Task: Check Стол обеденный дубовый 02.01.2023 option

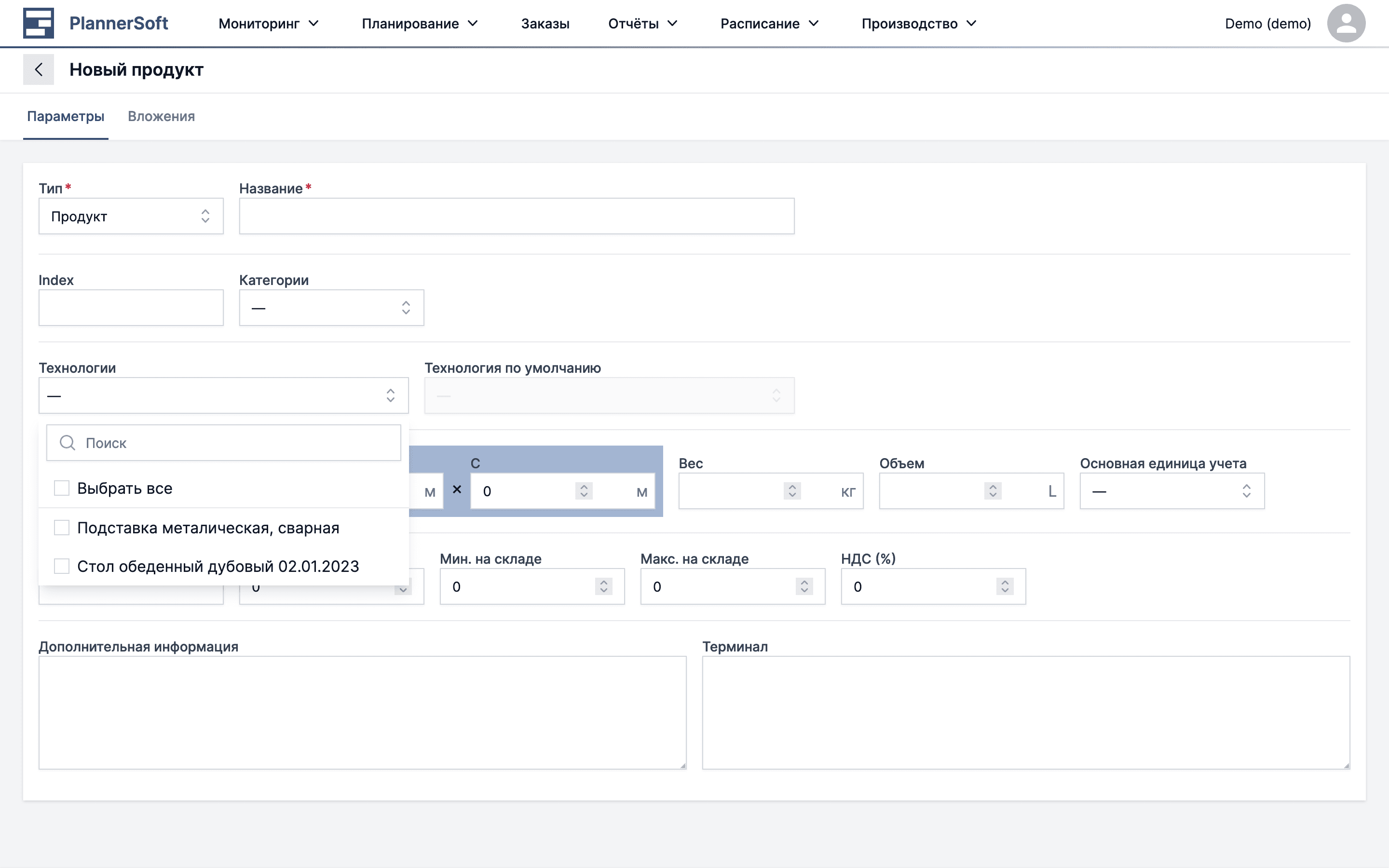Action: click(x=61, y=566)
